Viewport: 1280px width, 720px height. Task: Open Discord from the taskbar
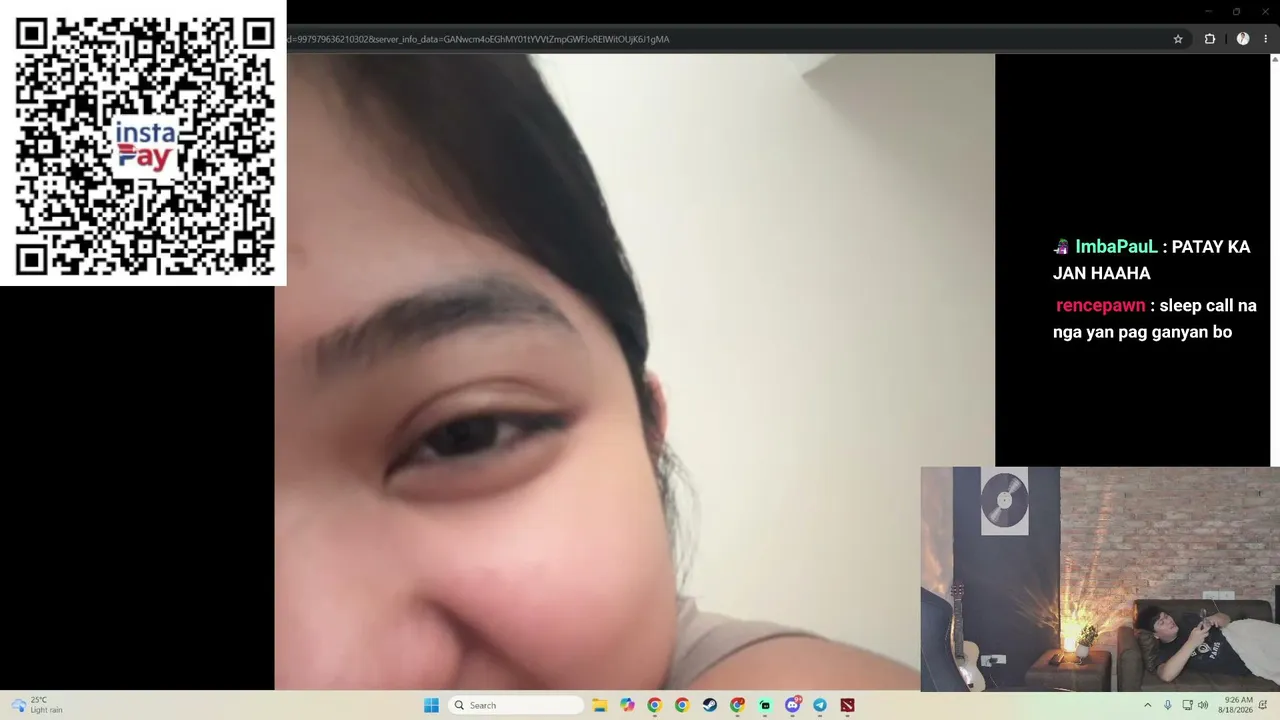tap(793, 705)
